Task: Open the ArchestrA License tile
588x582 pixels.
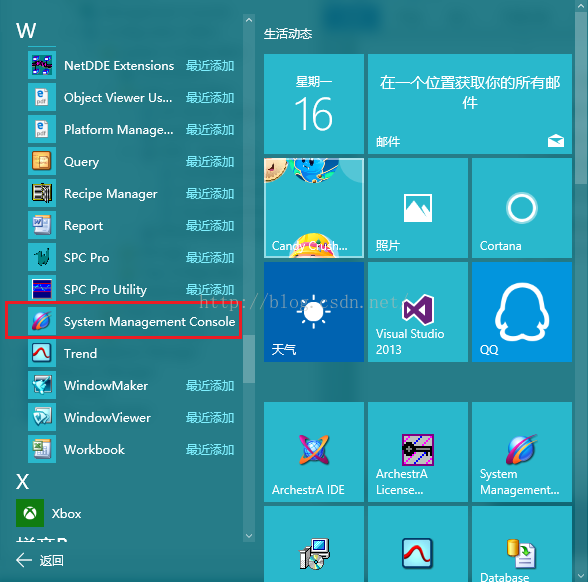Action: pos(418,452)
